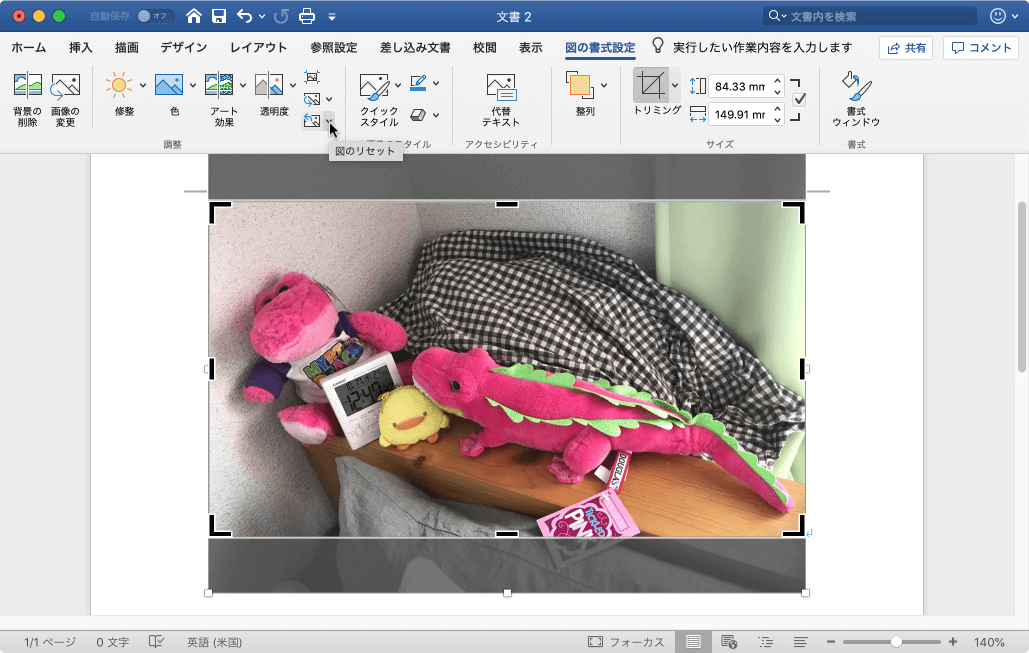1029x653 pixels.
Task: Expand the 修整 dropdown arrow
Action: point(142,85)
